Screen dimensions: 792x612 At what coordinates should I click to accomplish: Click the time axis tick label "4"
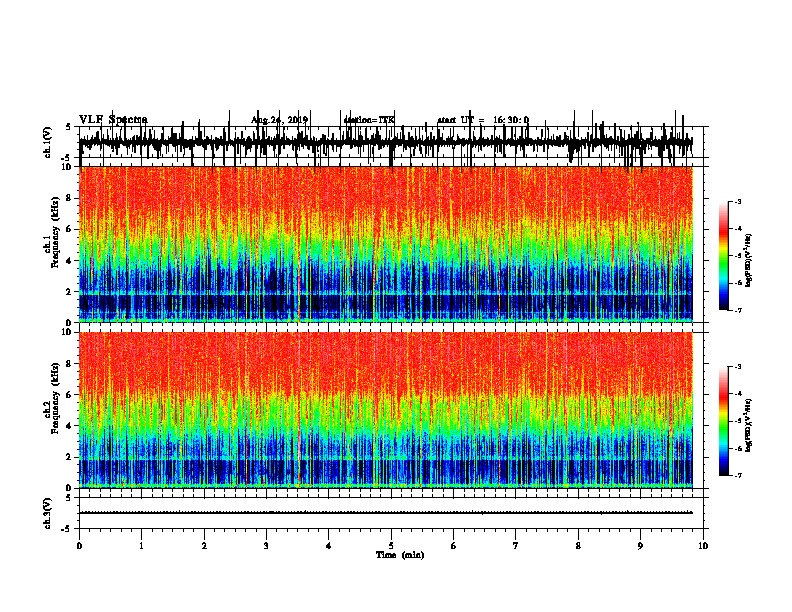(x=329, y=546)
